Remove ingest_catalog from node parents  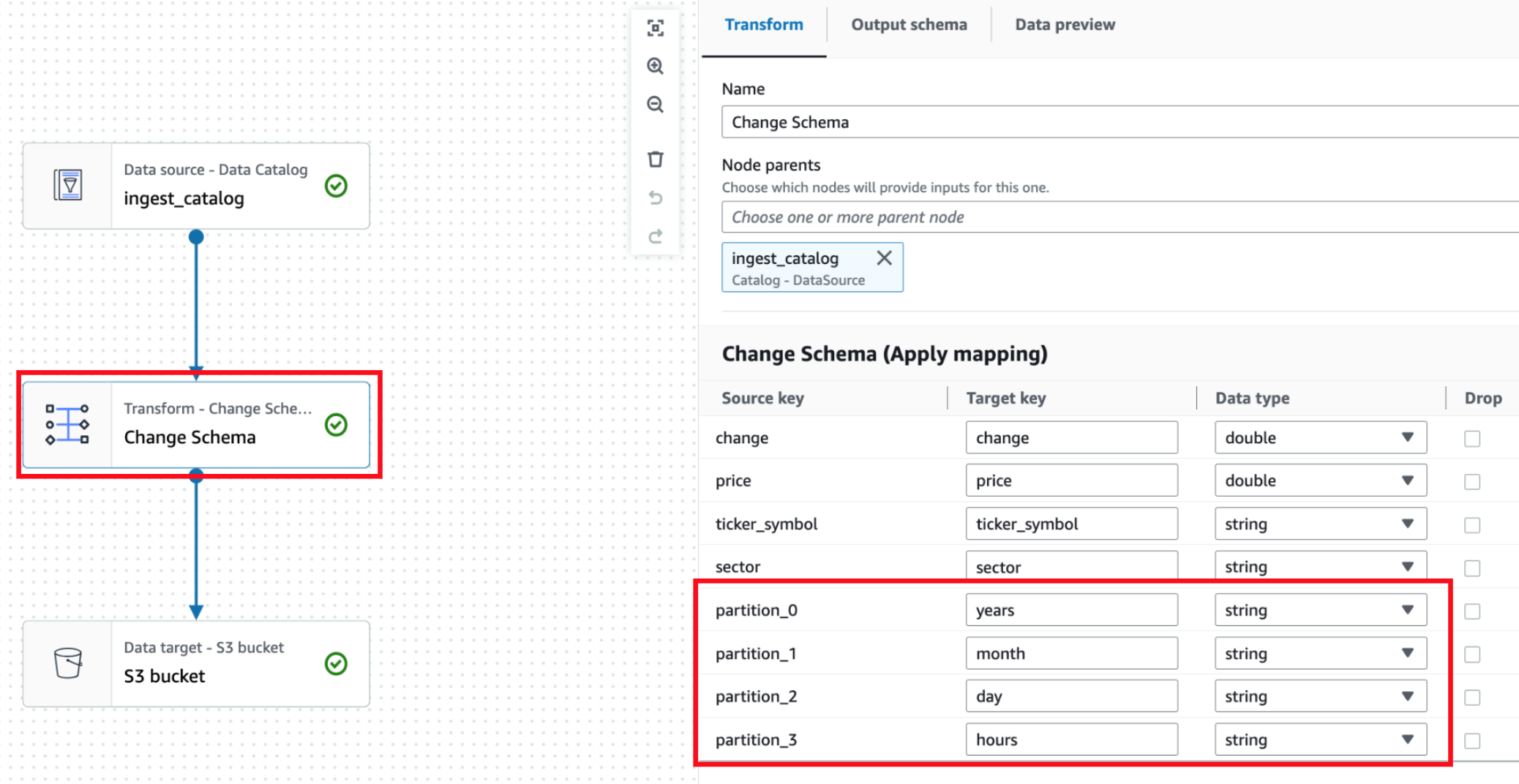pyautogui.click(x=884, y=257)
